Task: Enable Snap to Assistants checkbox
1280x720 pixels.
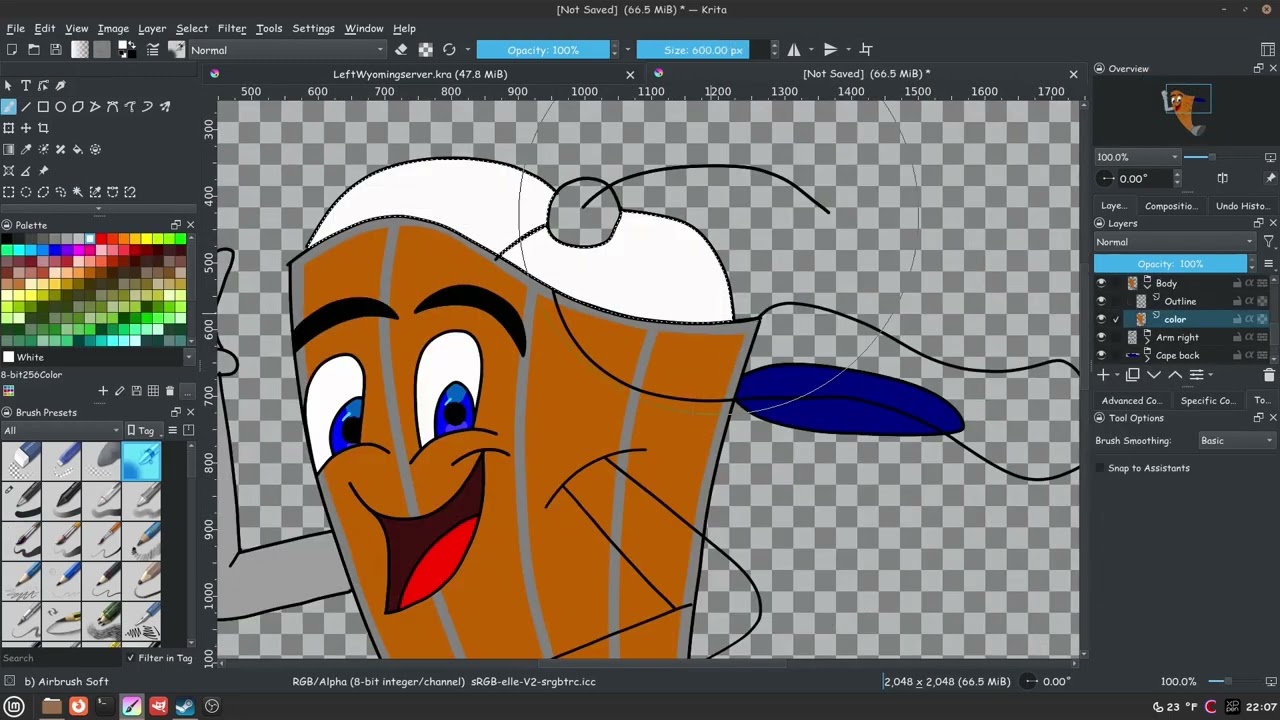Action: 1101,468
